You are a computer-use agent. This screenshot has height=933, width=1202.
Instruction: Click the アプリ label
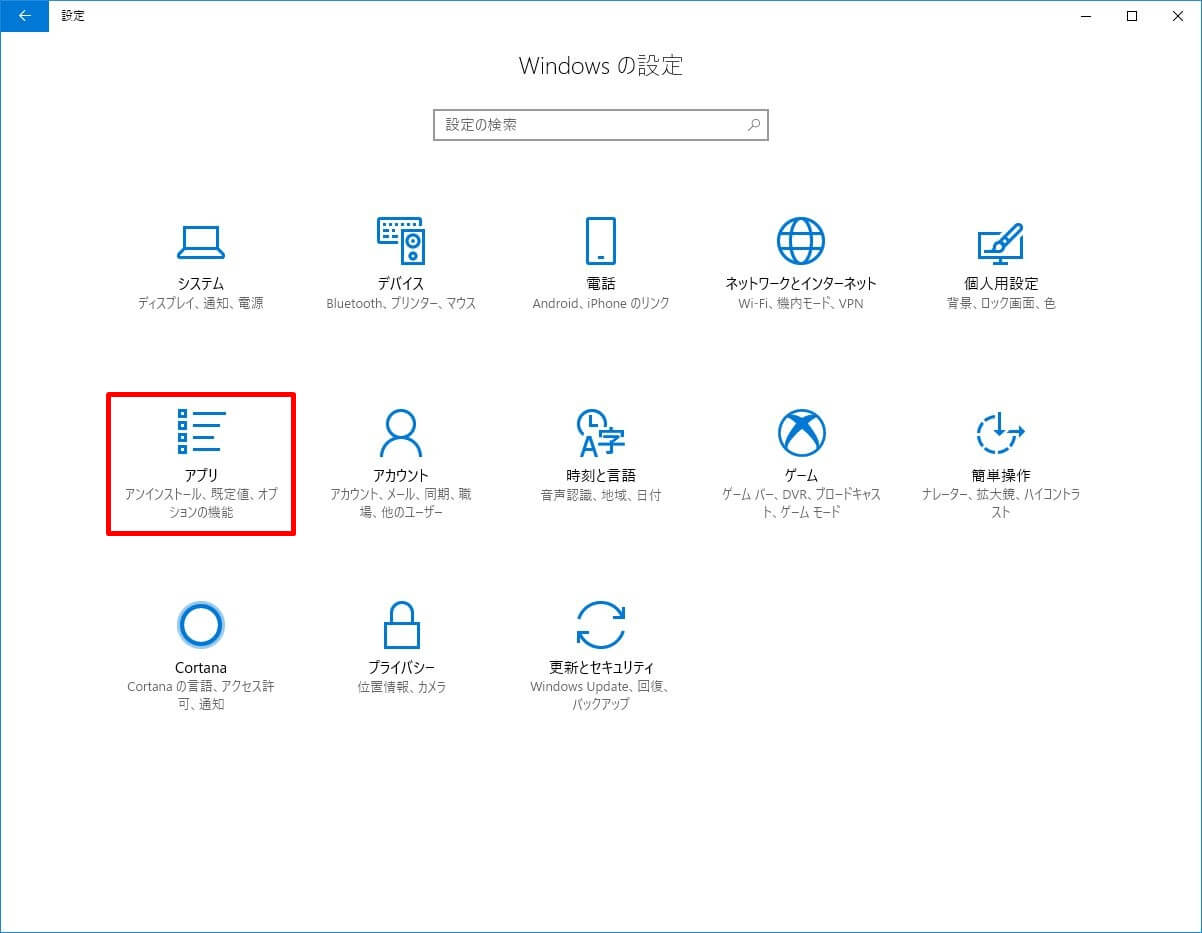click(201, 476)
